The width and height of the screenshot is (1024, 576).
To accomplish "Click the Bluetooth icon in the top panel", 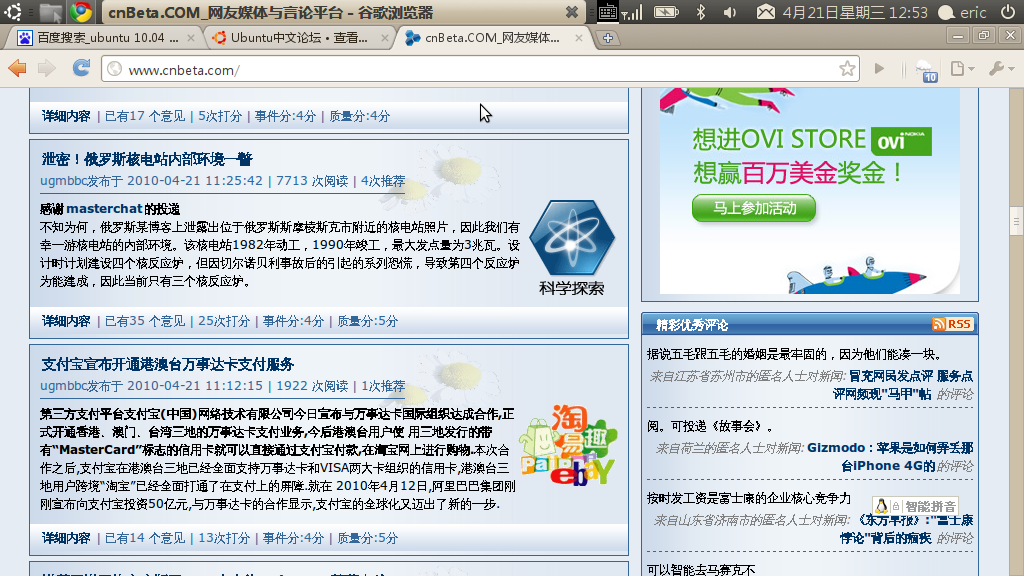I will pos(701,12).
